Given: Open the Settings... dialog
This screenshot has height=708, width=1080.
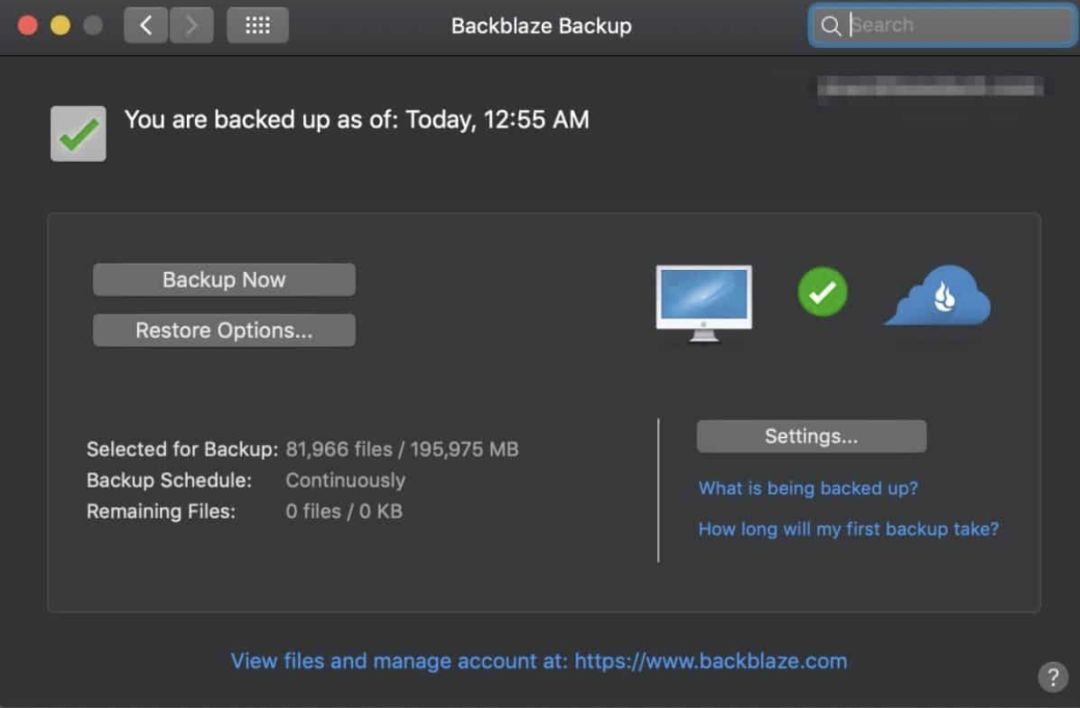Looking at the screenshot, I should 811,436.
